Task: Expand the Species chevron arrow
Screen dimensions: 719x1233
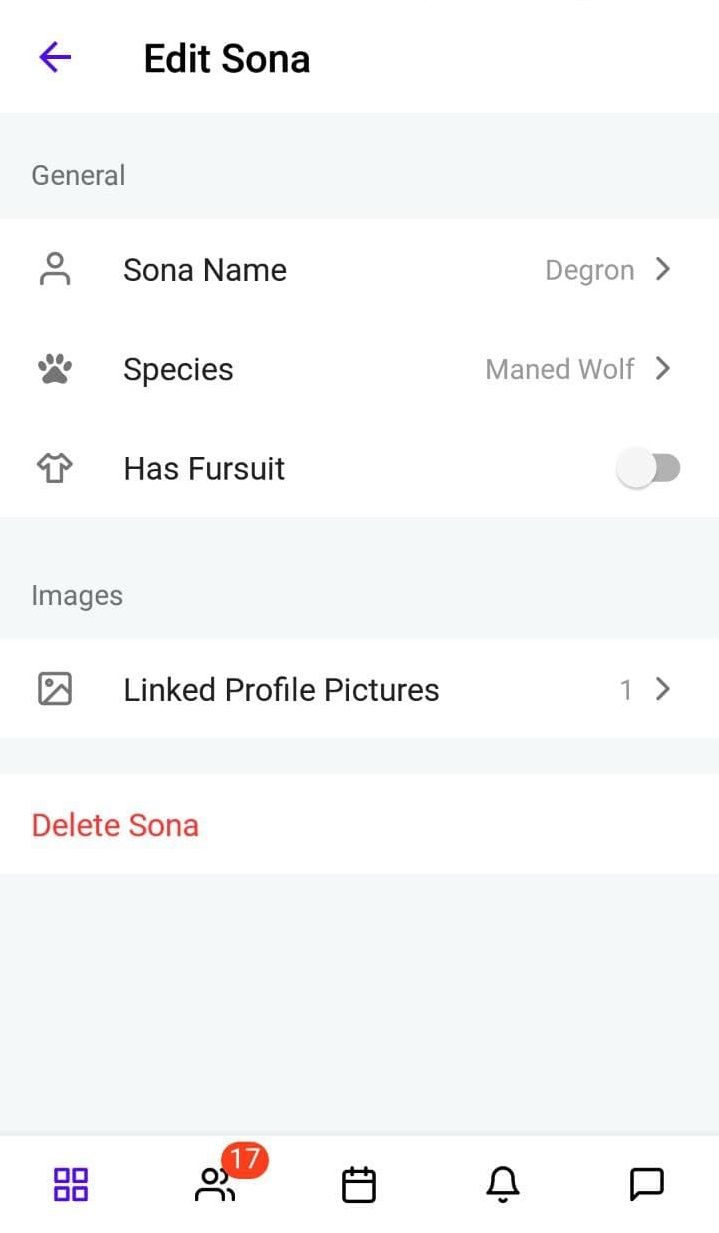Action: click(x=662, y=369)
